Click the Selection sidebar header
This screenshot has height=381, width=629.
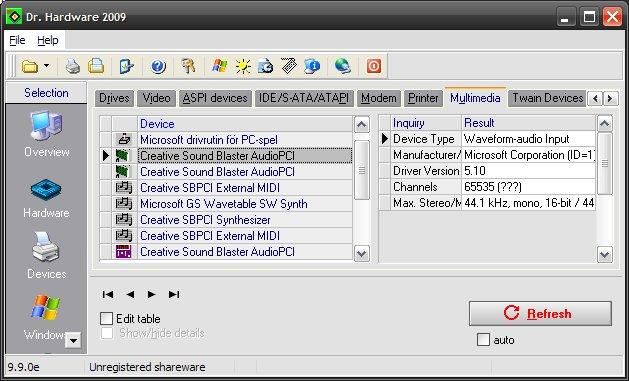[x=46, y=93]
